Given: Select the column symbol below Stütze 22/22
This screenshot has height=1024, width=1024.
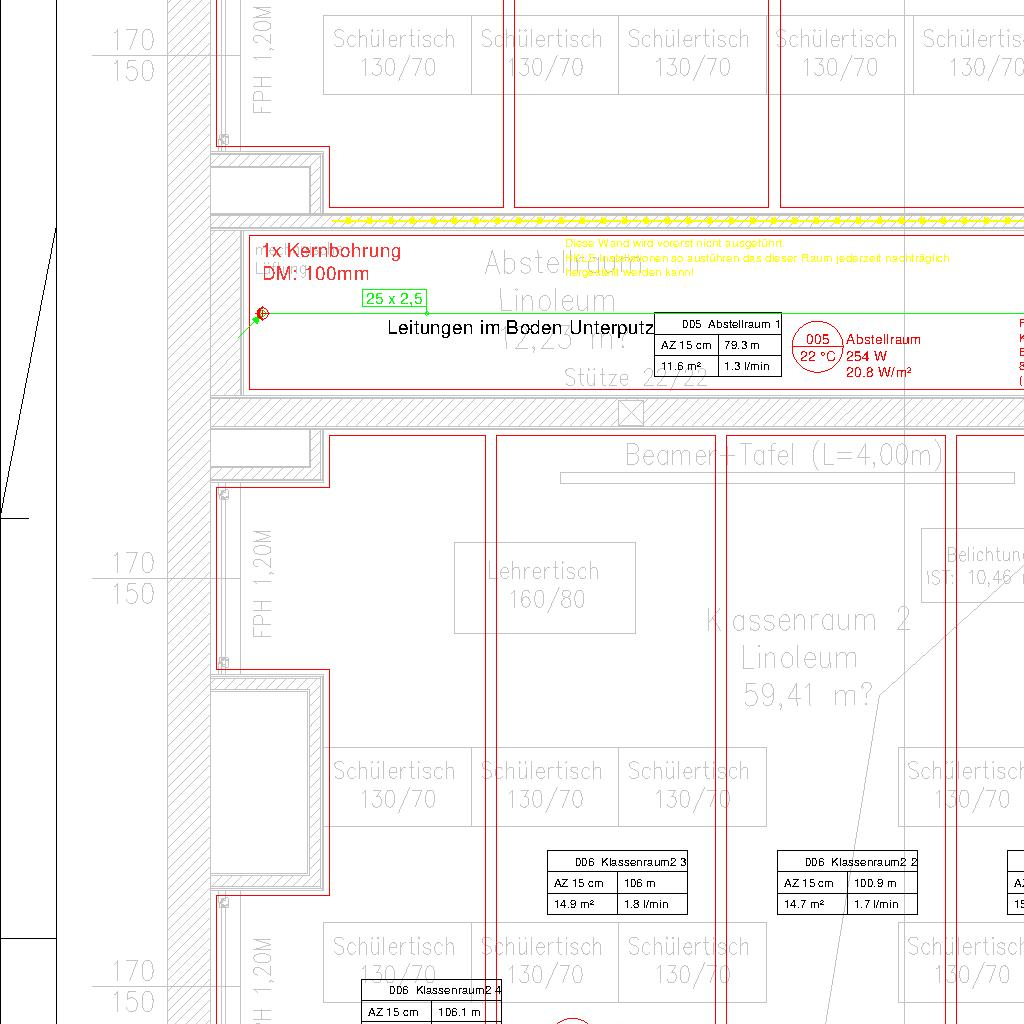Looking at the screenshot, I should (631, 412).
